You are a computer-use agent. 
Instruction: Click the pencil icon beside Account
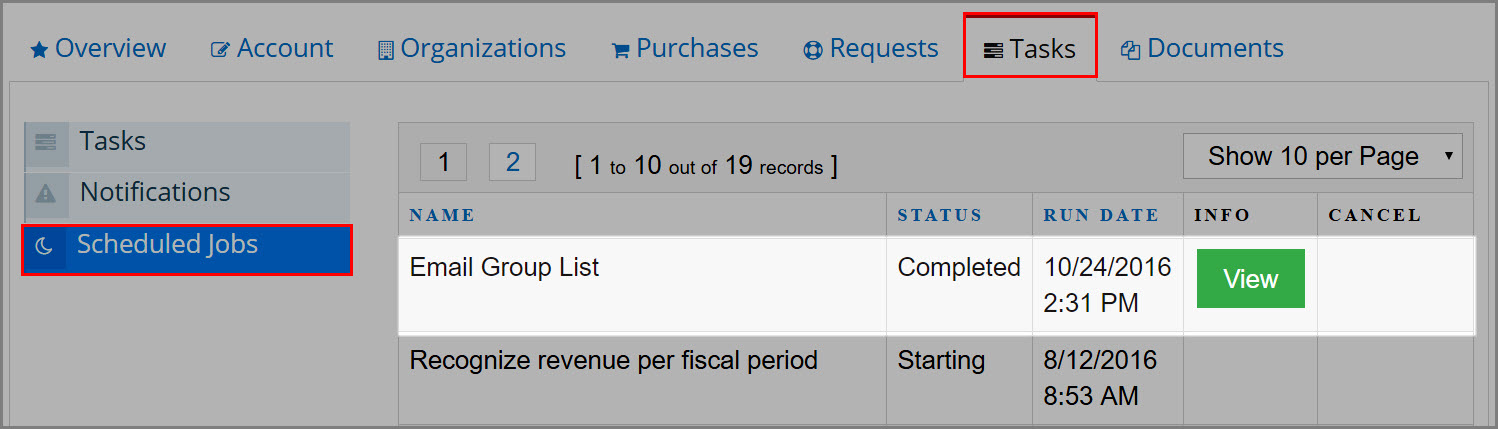(x=220, y=50)
